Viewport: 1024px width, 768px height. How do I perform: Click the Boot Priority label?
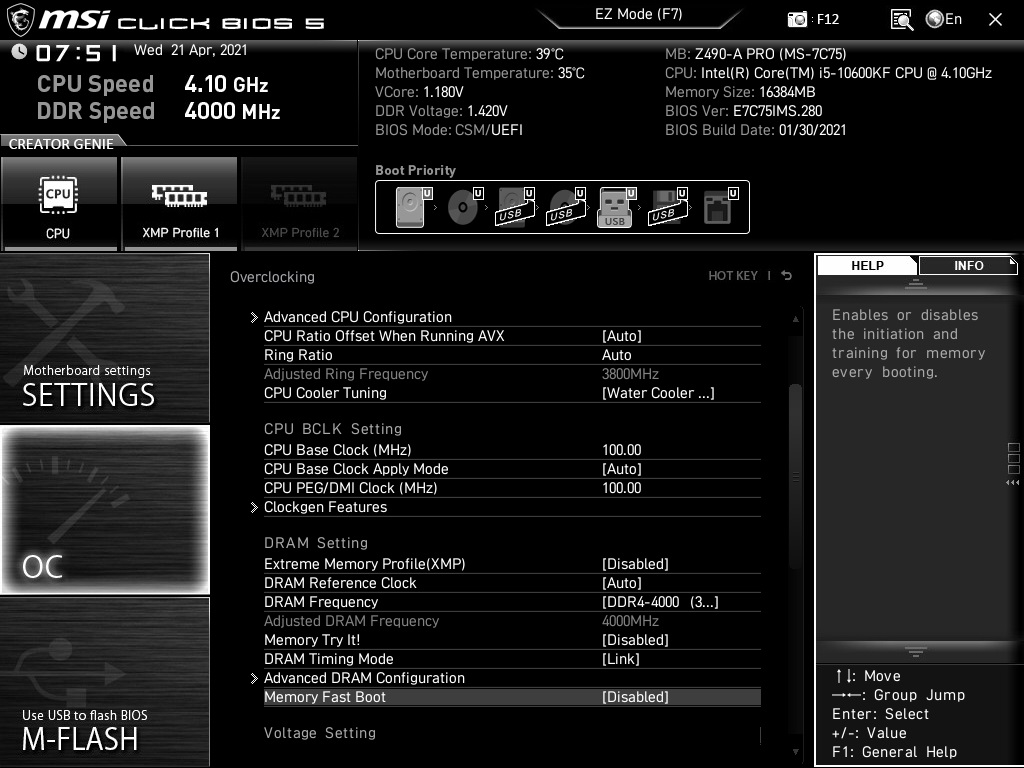(x=415, y=170)
